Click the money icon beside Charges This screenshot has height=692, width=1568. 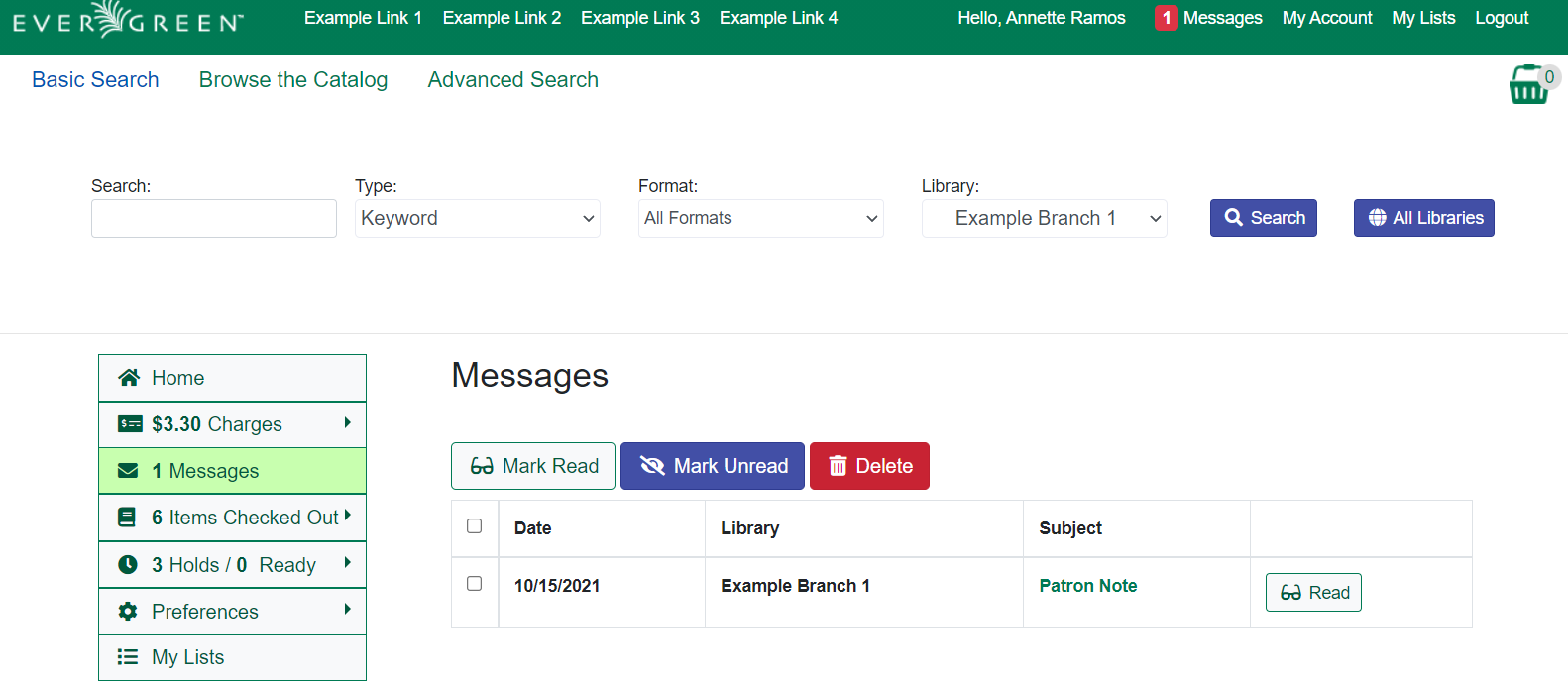pos(130,424)
